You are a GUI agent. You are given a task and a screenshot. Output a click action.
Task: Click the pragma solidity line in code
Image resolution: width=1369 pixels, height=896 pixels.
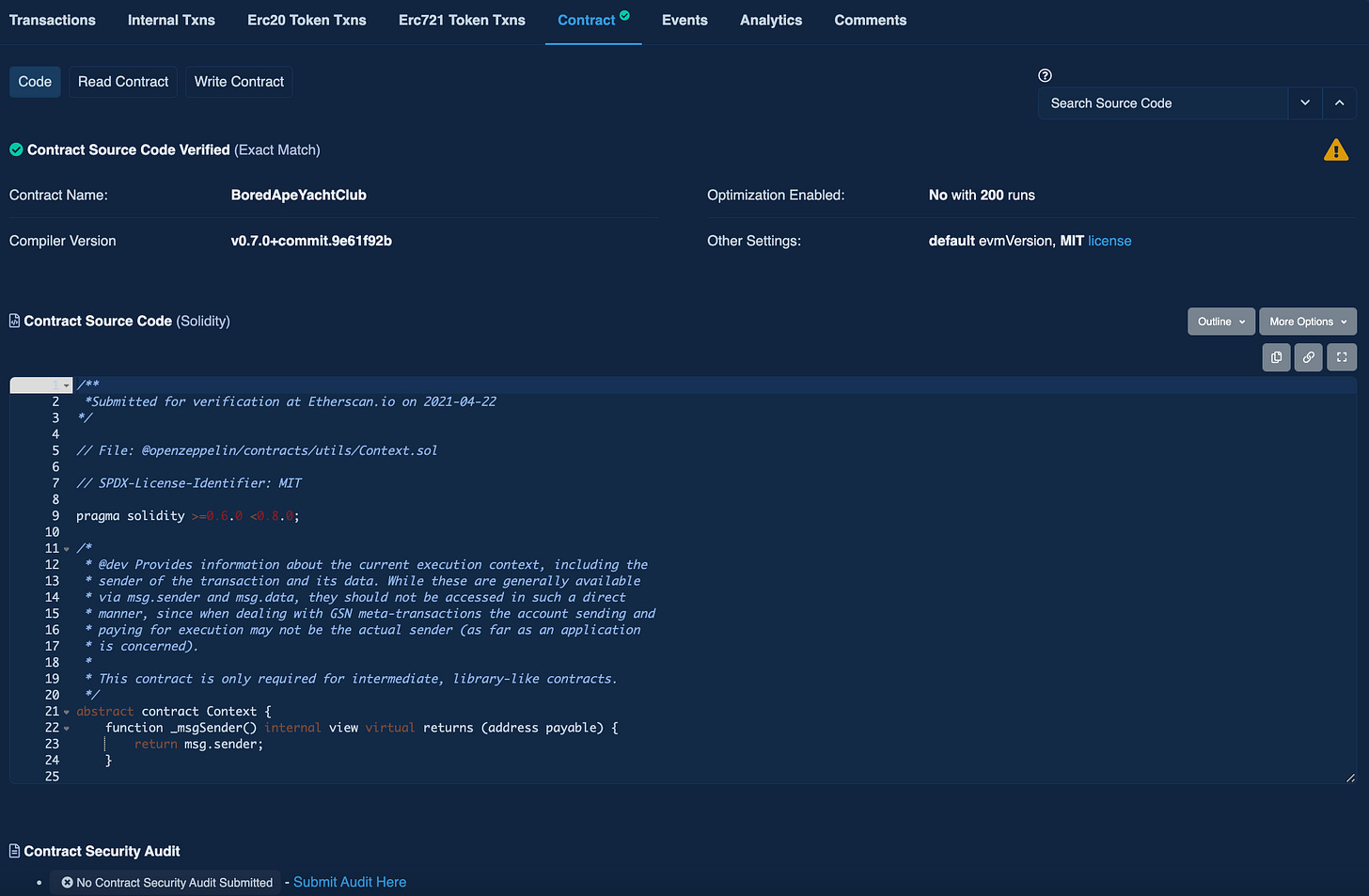[188, 515]
